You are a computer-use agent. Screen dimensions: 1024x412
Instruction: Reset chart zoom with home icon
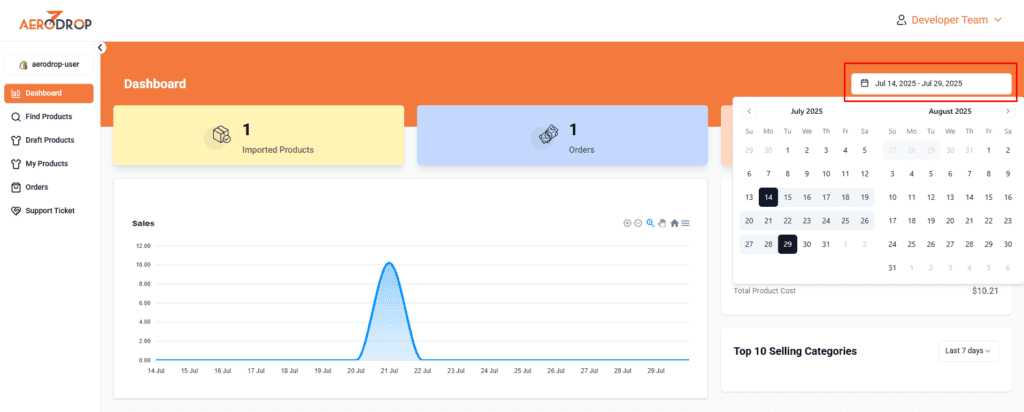[675, 223]
